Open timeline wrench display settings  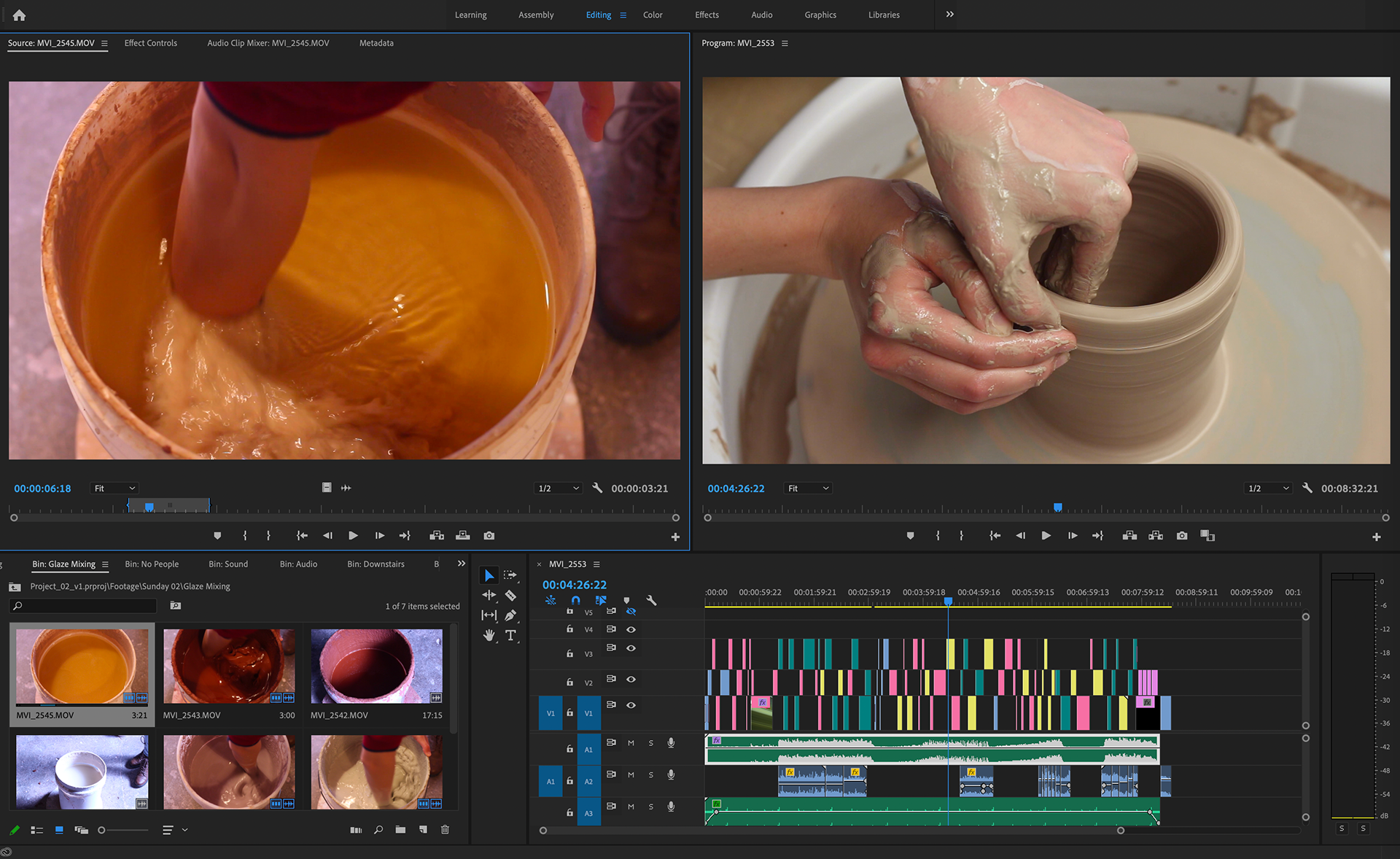[x=651, y=600]
